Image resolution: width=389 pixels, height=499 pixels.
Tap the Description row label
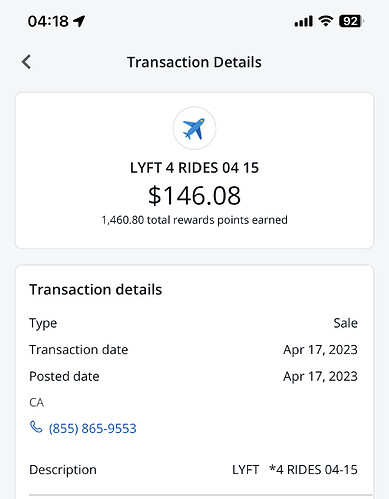(x=63, y=470)
